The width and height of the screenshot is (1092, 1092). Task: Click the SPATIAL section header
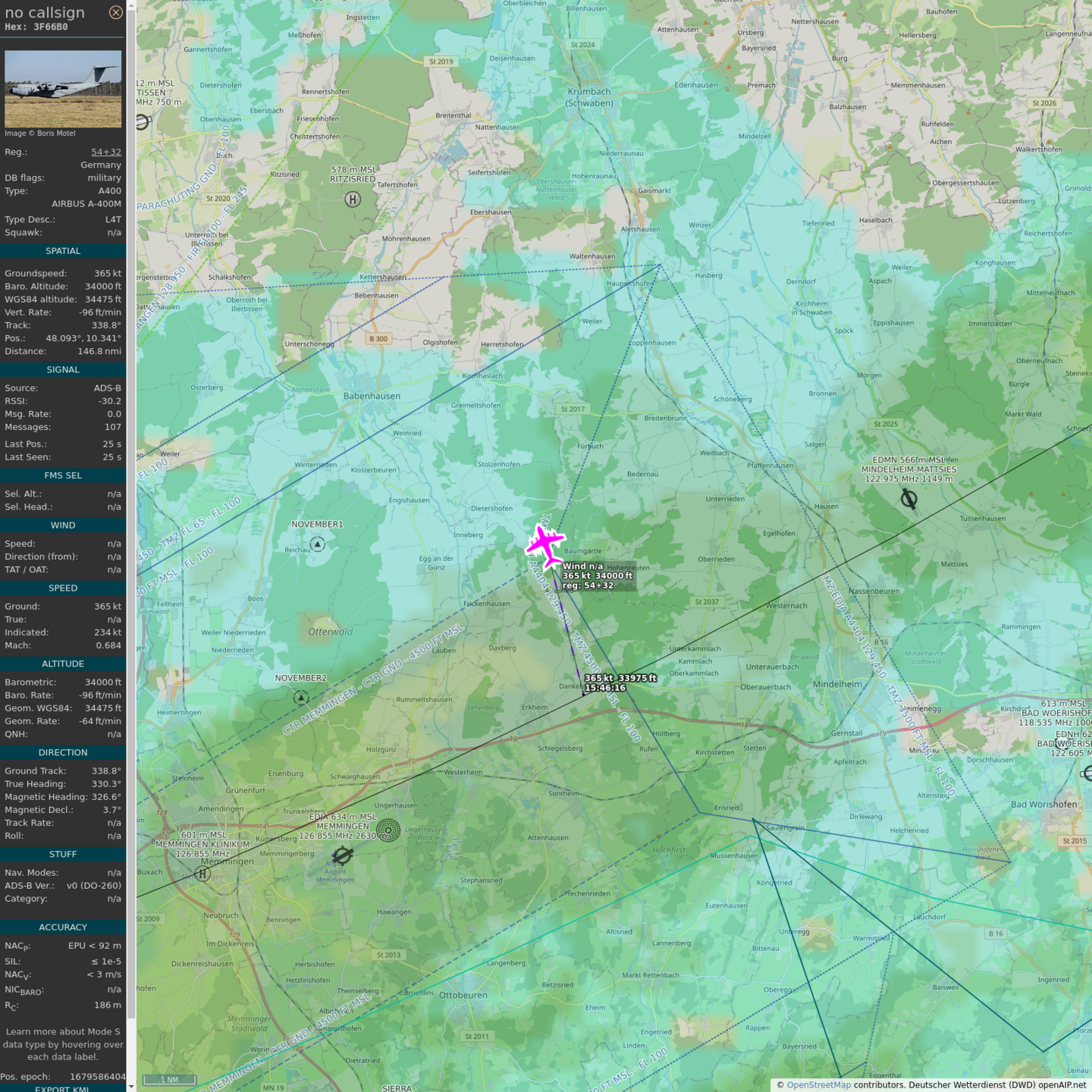coord(63,251)
